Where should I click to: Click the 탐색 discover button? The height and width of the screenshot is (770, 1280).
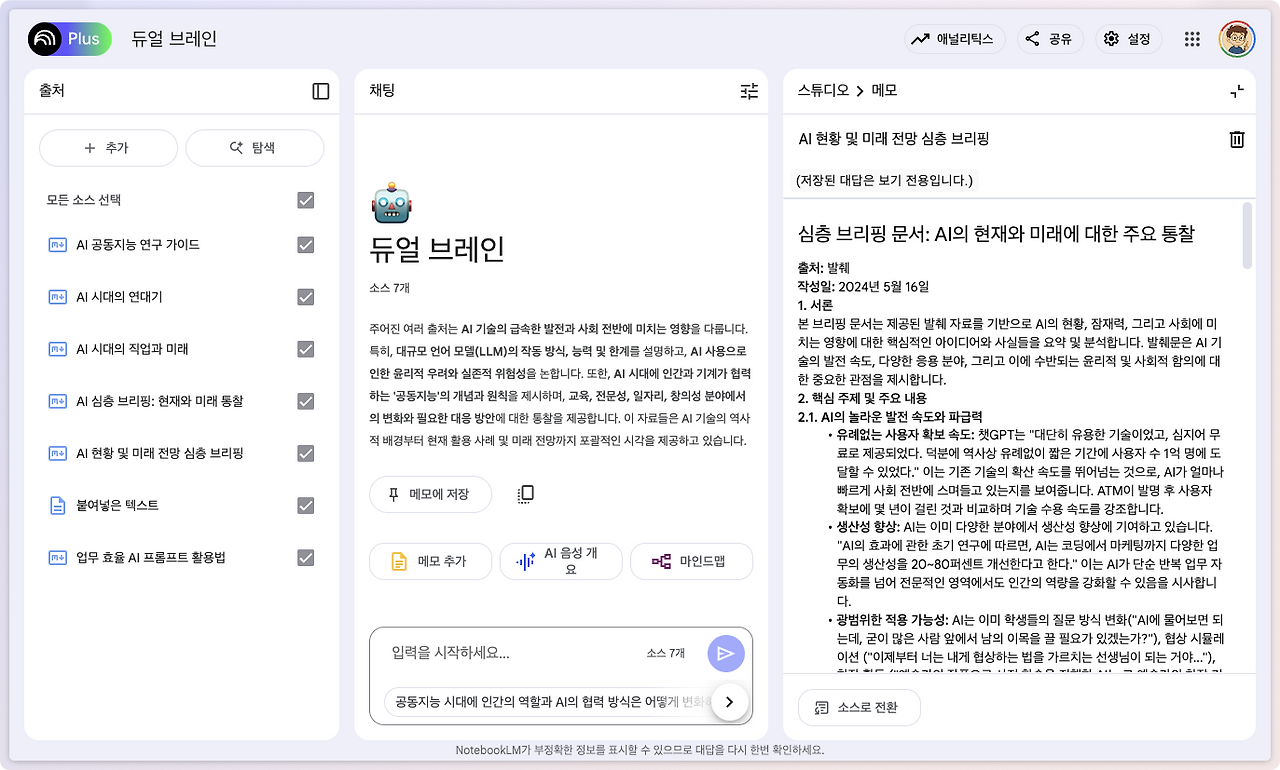point(254,148)
